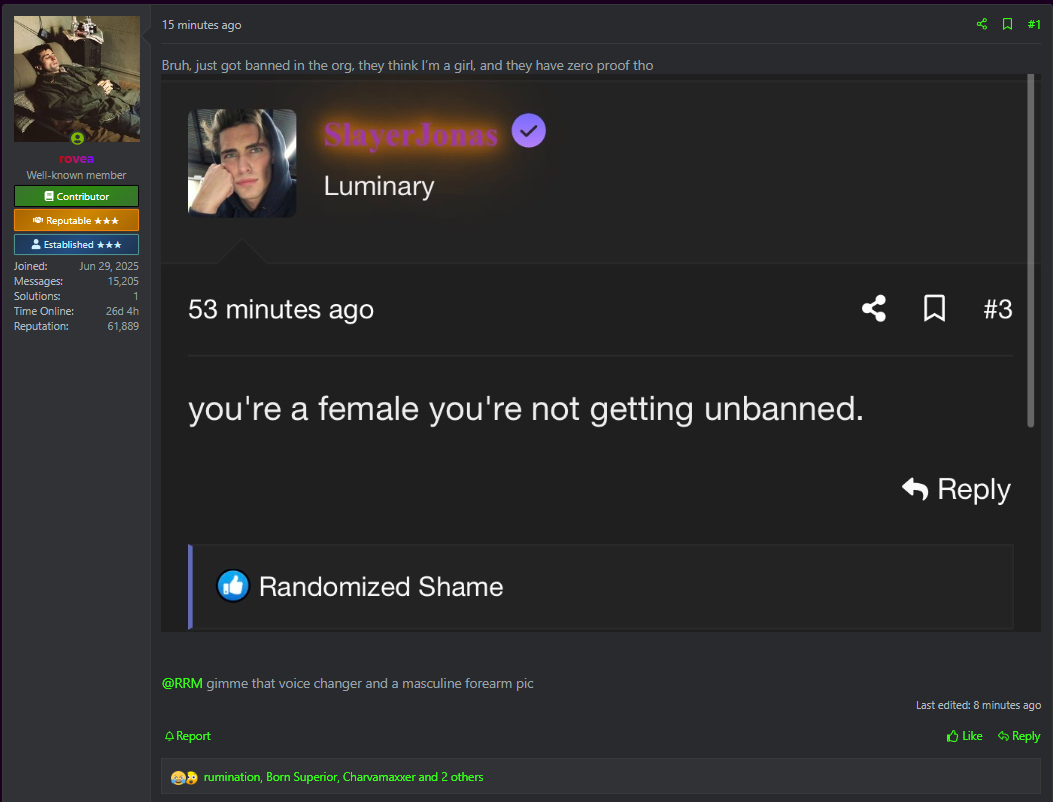Bookmark post #1 with the green bookmark icon
This screenshot has height=802, width=1053.
click(x=1008, y=24)
